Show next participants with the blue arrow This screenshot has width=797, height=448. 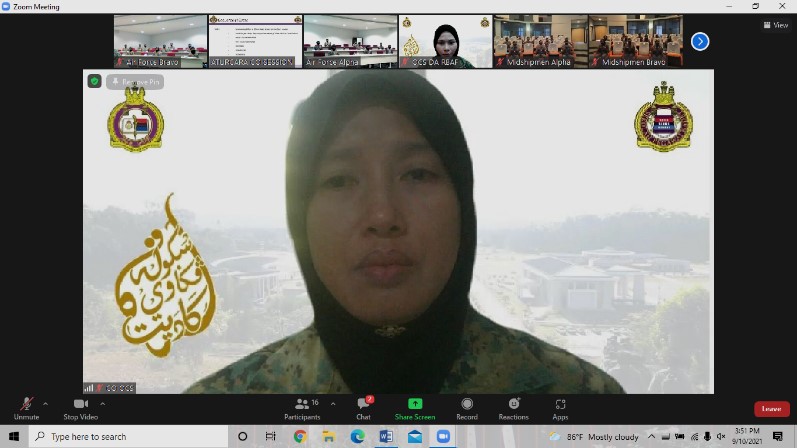(x=700, y=42)
